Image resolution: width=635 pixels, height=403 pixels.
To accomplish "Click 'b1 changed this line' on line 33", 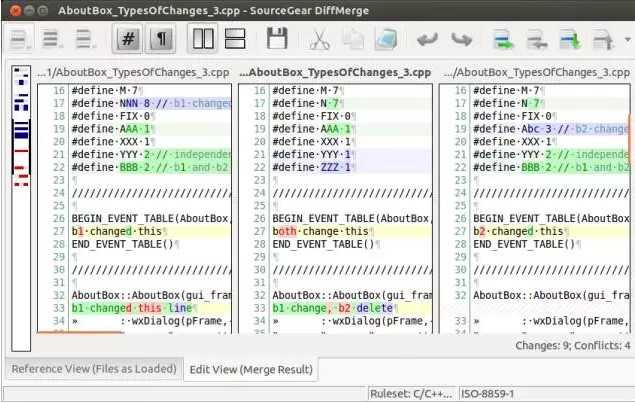I will tap(132, 308).
